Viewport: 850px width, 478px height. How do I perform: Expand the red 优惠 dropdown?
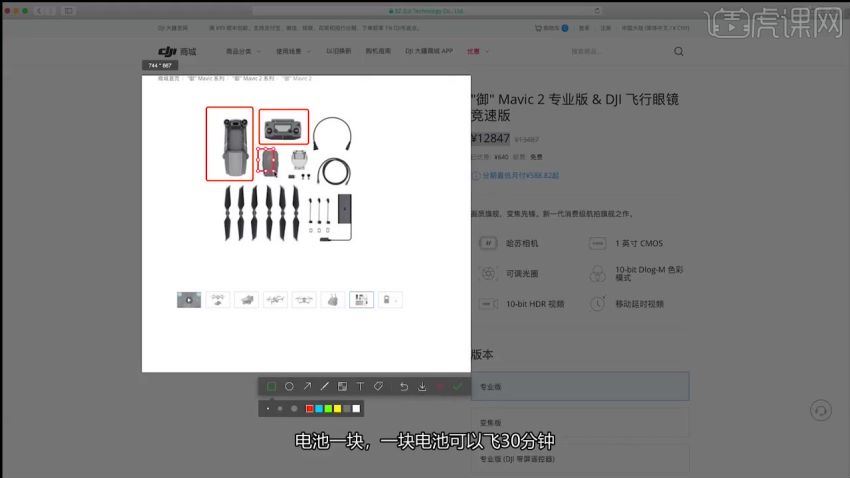(478, 51)
